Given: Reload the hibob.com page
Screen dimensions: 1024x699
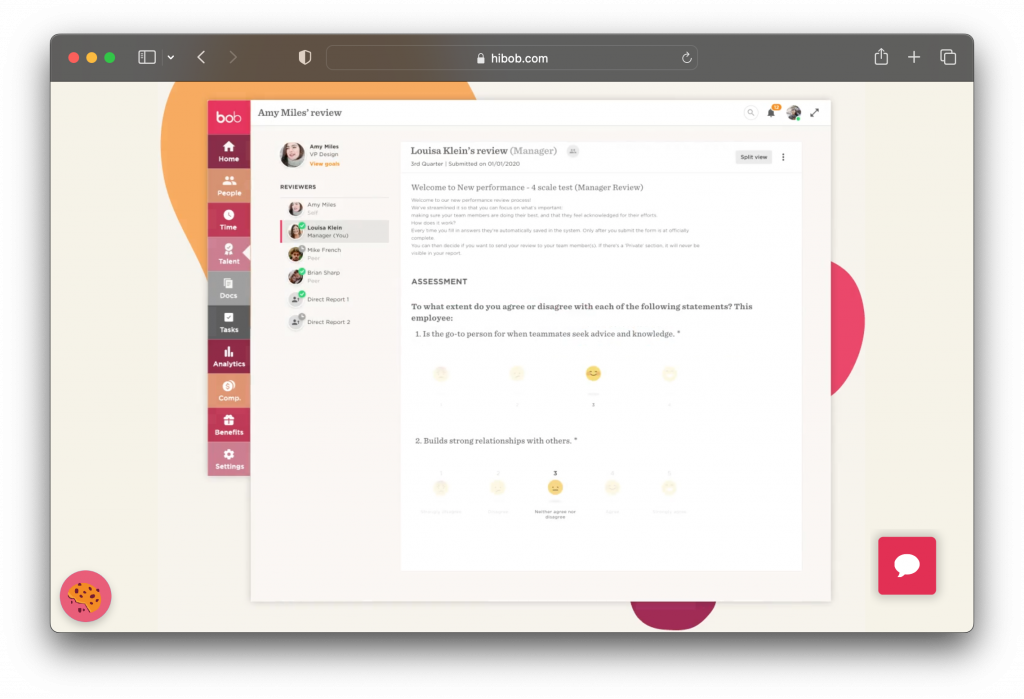Looking at the screenshot, I should (686, 57).
